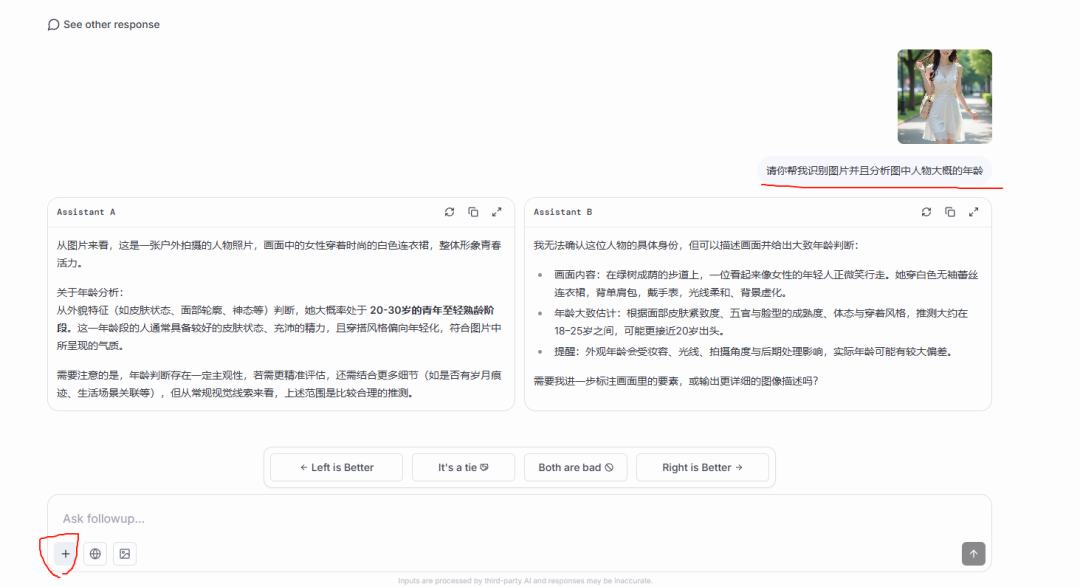This screenshot has height=587, width=1080.
Task: Vote Left is Better
Action: pyautogui.click(x=335, y=467)
